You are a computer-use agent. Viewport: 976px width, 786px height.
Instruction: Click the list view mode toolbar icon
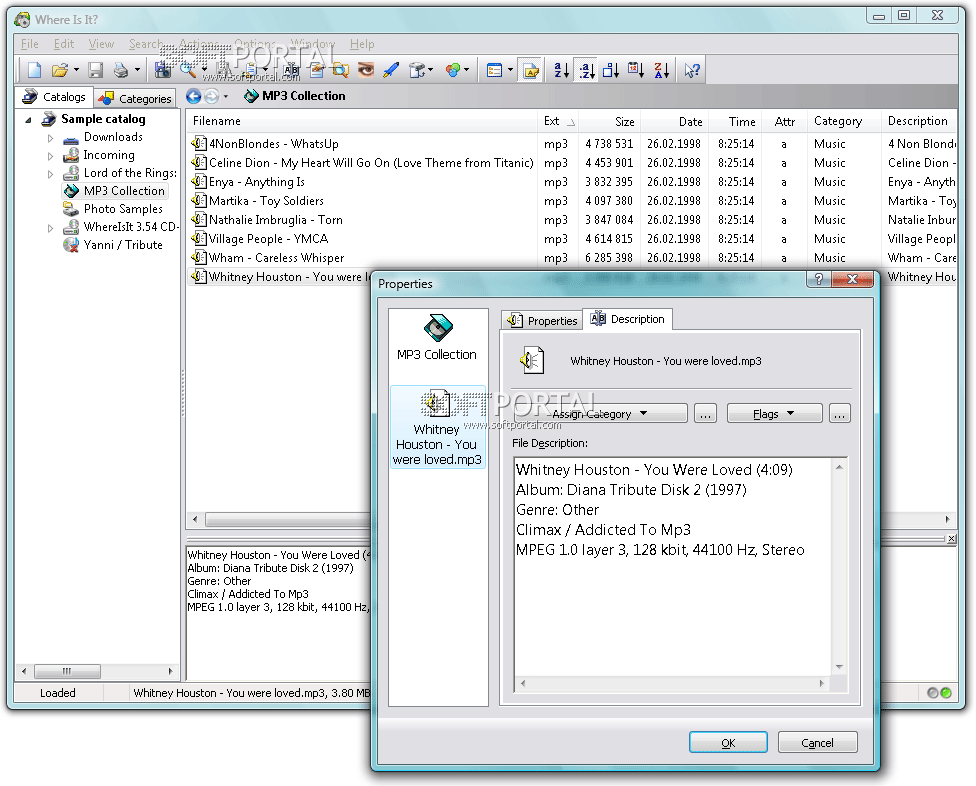coord(494,70)
